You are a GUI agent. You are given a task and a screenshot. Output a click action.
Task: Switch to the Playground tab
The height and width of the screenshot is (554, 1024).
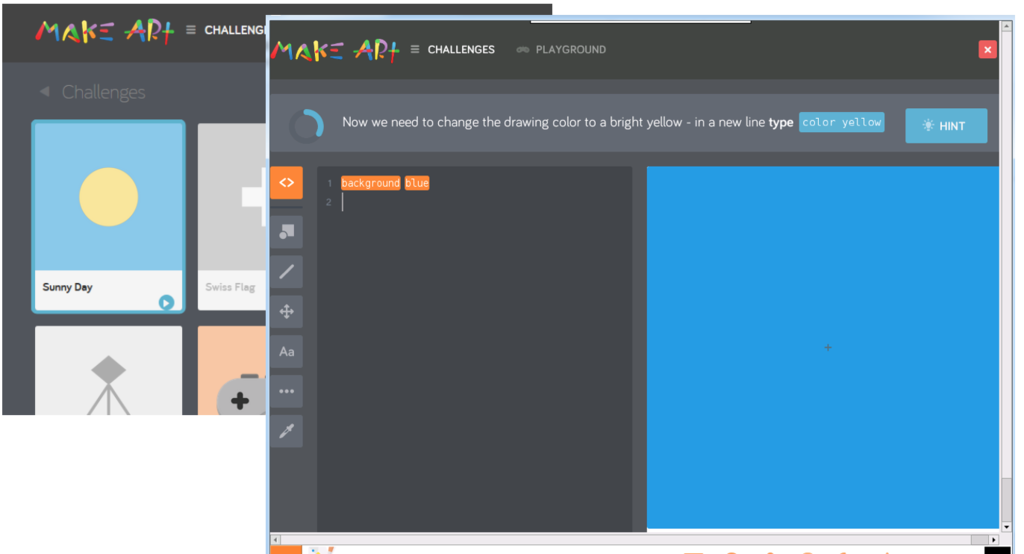[562, 50]
